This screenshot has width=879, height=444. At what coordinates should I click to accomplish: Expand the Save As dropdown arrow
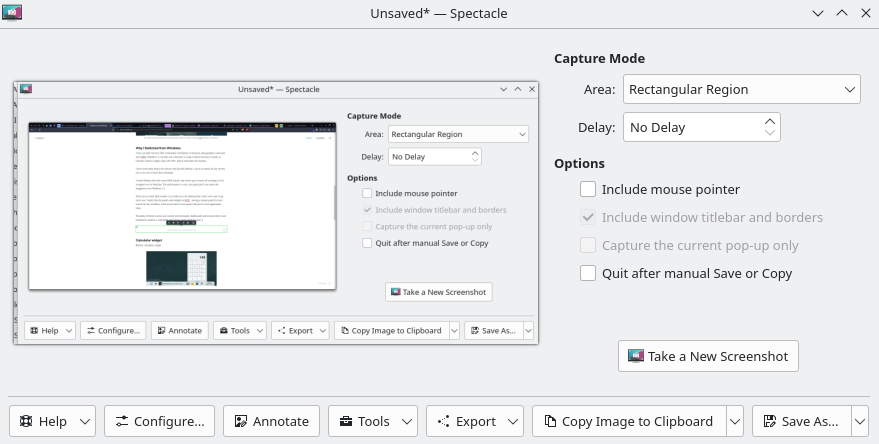pos(859,421)
